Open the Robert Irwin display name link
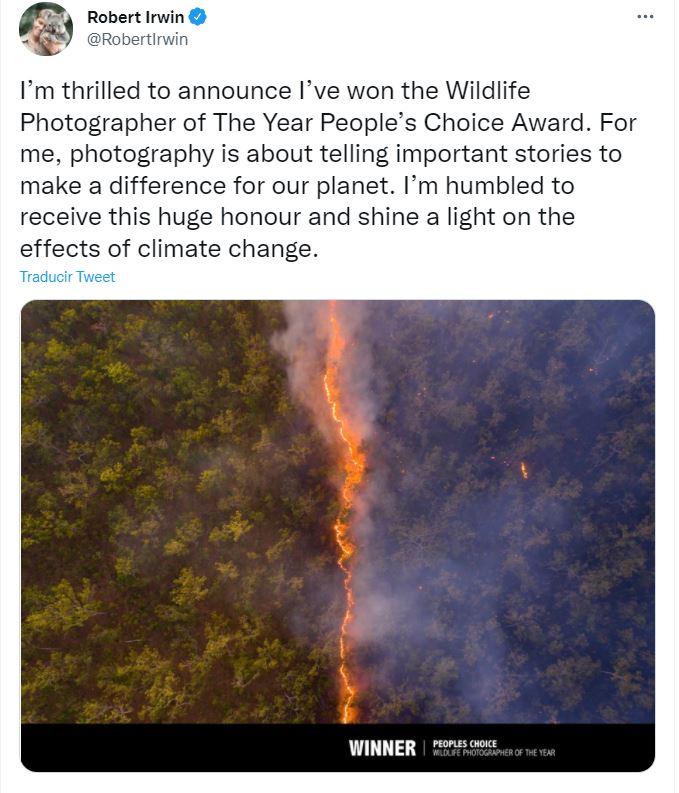The height and width of the screenshot is (793, 679). point(134,18)
